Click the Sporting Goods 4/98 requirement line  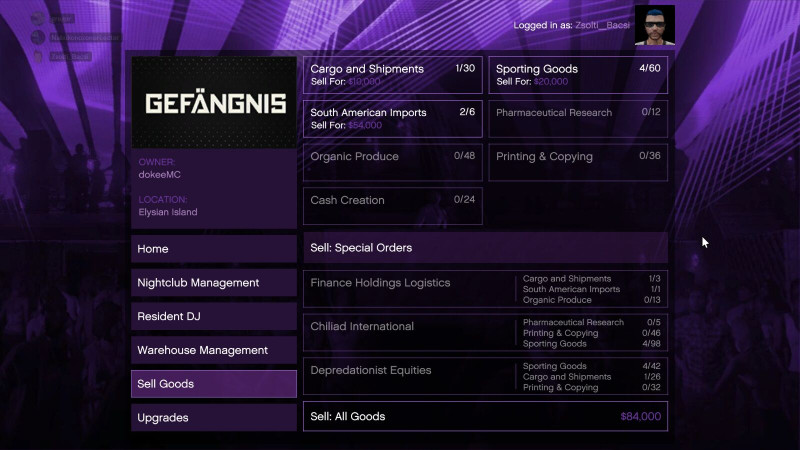tap(591, 344)
